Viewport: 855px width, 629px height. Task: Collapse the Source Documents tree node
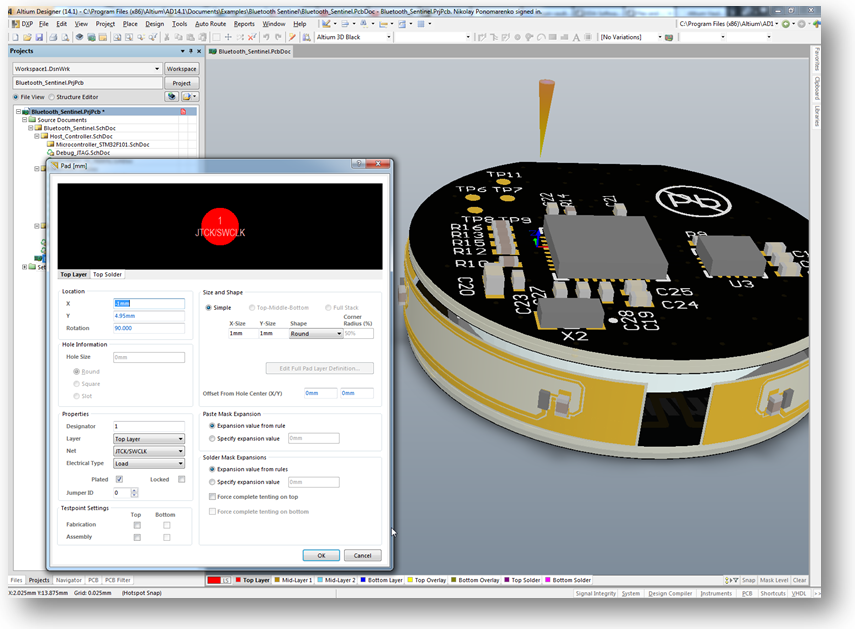[x=25, y=120]
